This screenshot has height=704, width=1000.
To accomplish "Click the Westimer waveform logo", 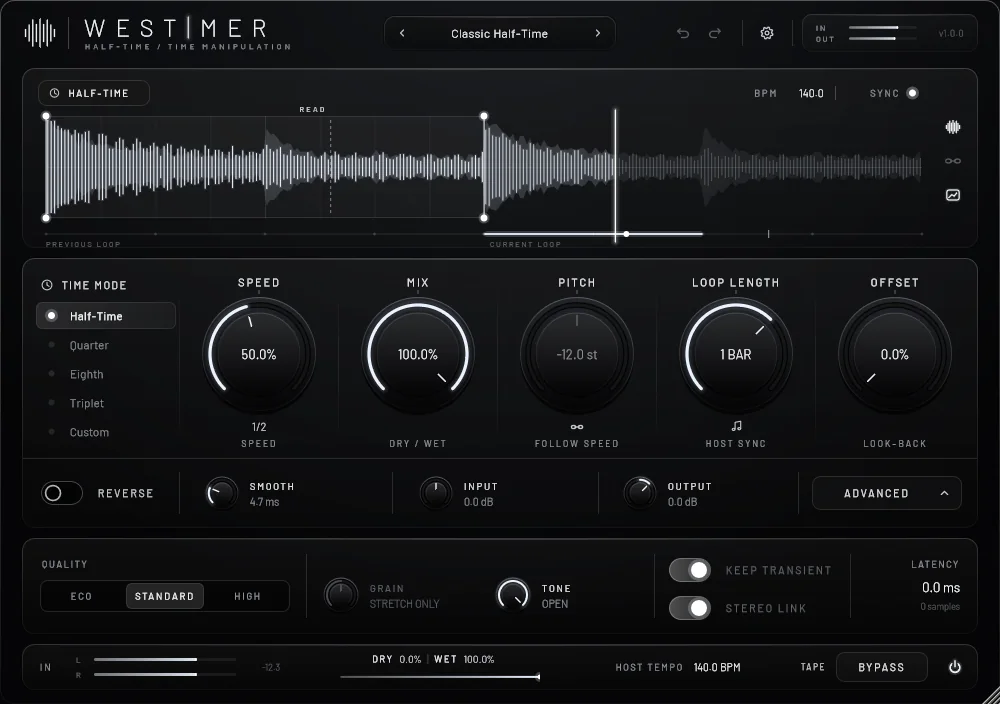I will [40, 33].
